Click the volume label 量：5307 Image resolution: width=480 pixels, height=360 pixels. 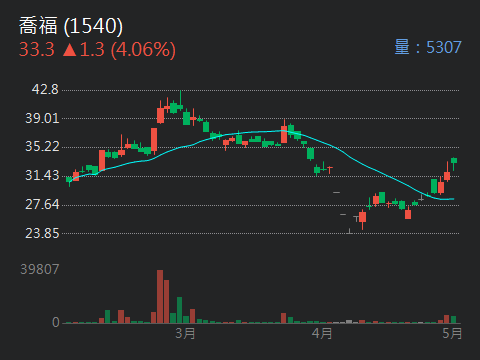click(428, 47)
